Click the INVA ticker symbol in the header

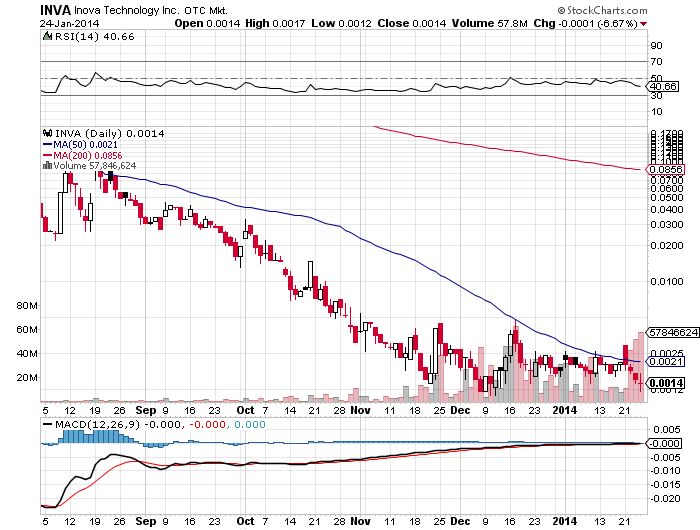[x=55, y=10]
